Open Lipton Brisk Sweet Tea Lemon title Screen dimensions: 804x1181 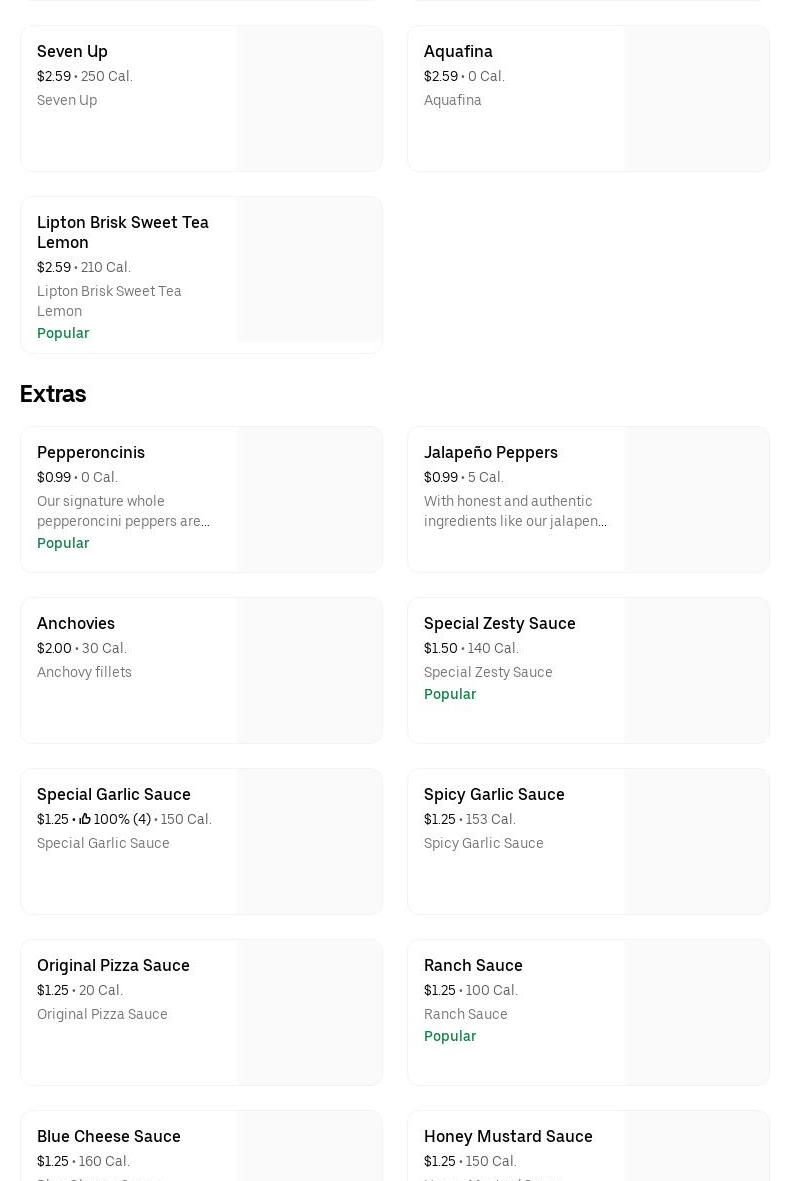123,232
